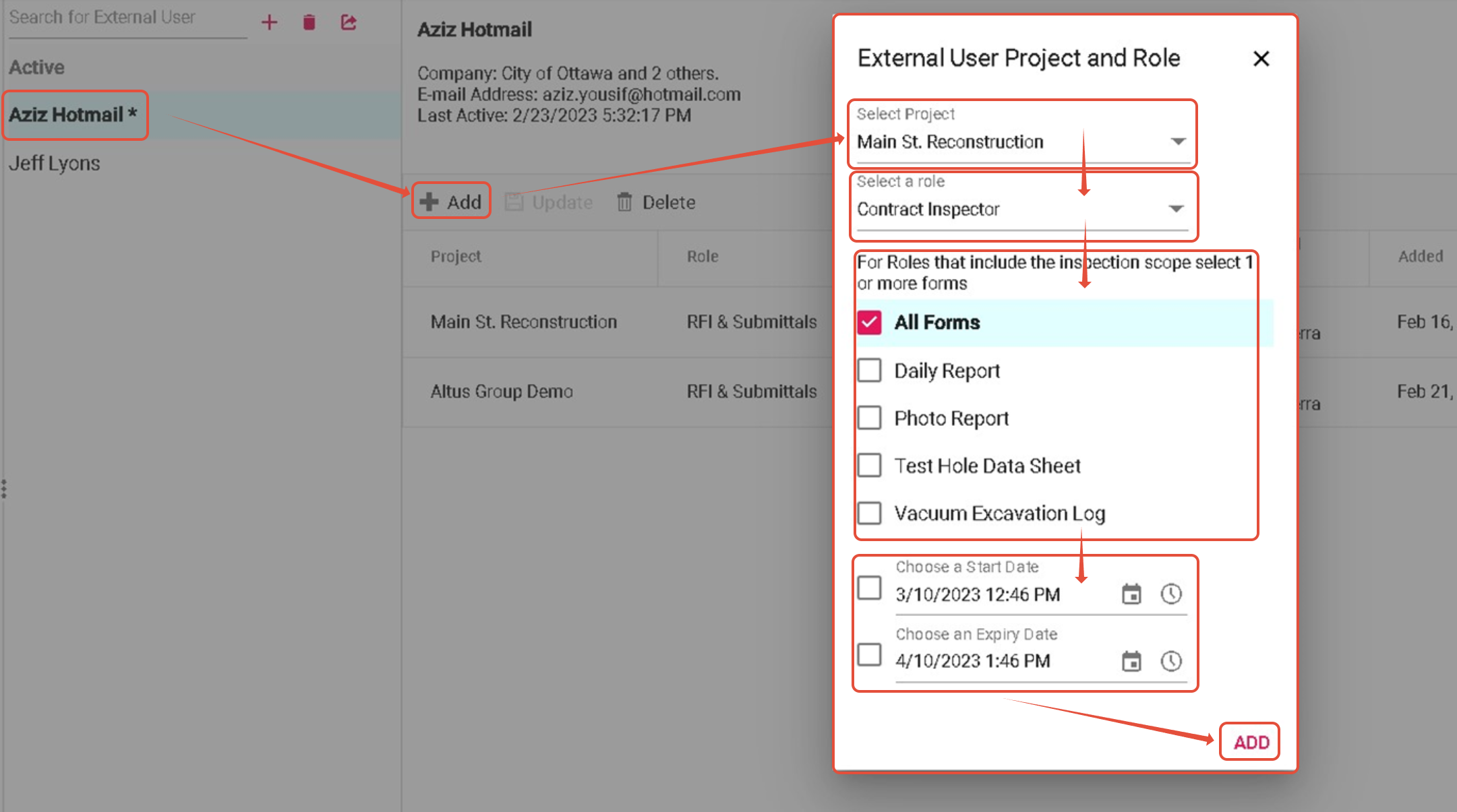This screenshot has width=1457, height=812.
Task: Click the Delete button in the toolbar
Action: tap(656, 202)
